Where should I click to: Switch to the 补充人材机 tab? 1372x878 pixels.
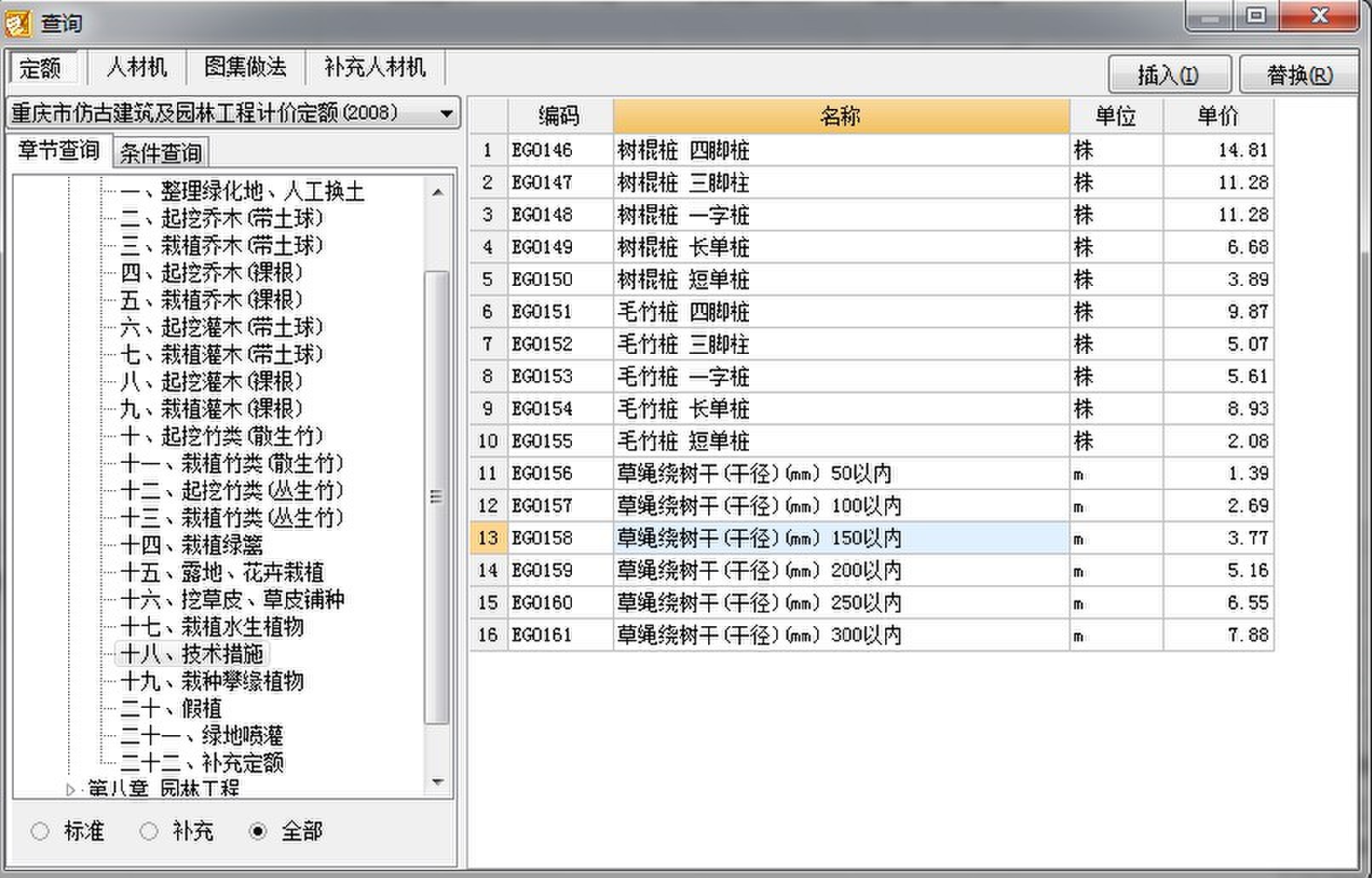[374, 67]
